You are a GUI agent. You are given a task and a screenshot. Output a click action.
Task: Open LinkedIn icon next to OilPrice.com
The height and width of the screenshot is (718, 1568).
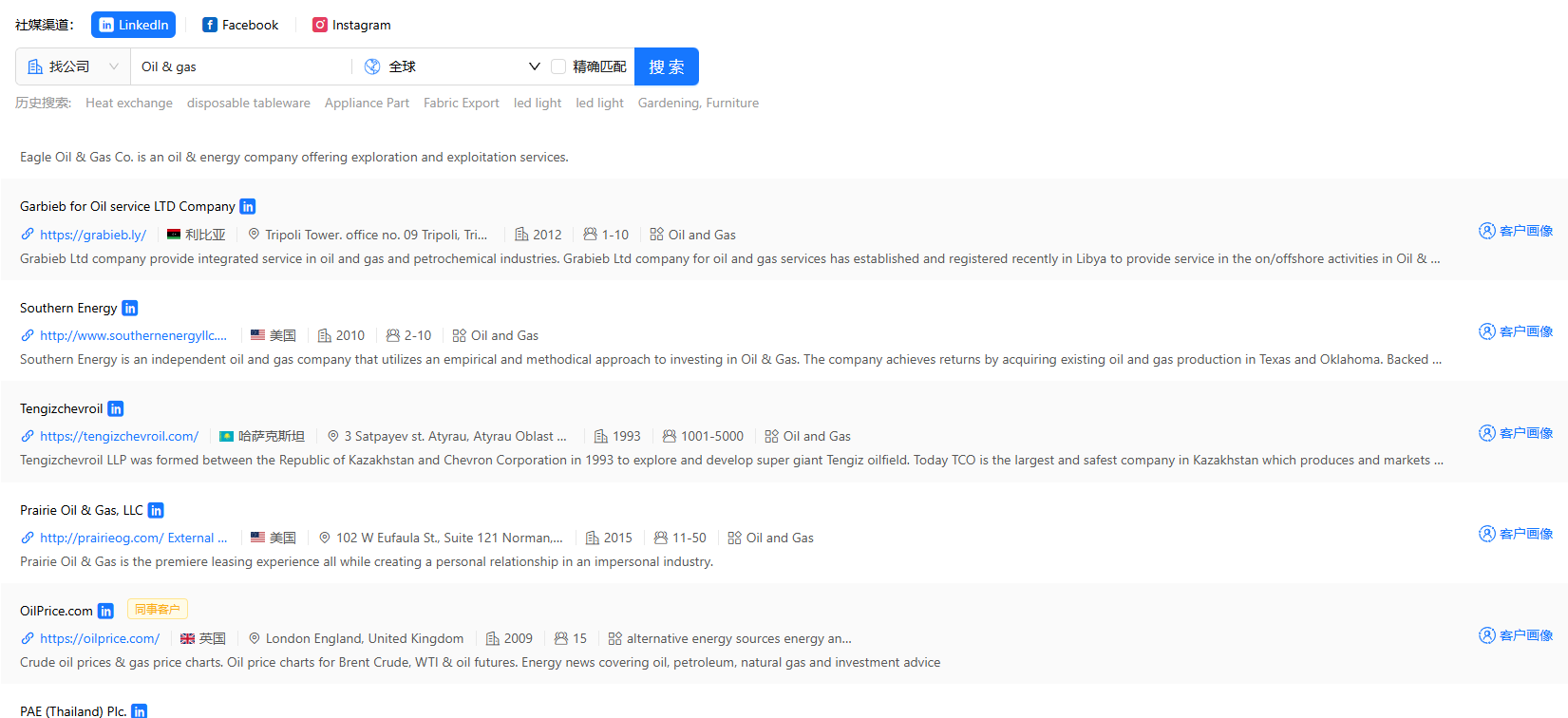pos(106,611)
